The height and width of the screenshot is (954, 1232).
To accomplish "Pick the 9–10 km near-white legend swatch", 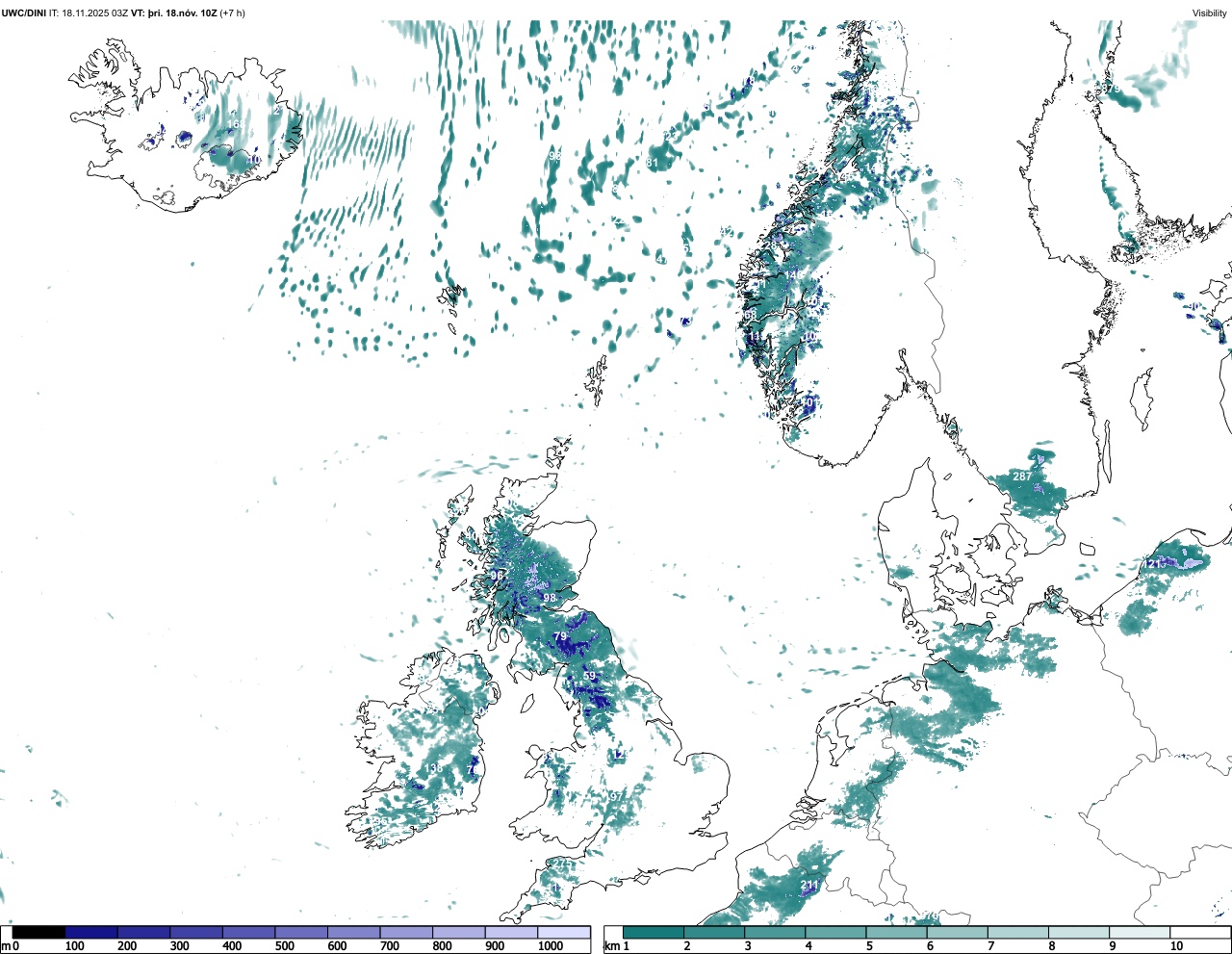I will (1140, 932).
